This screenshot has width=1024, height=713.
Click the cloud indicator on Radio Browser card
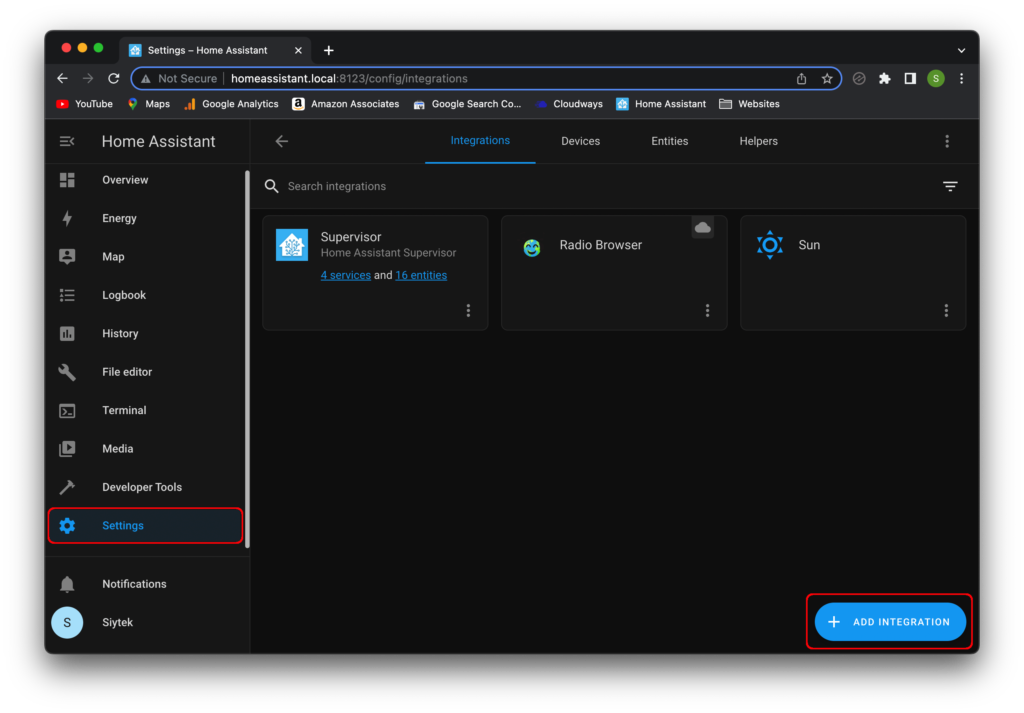[x=703, y=227]
